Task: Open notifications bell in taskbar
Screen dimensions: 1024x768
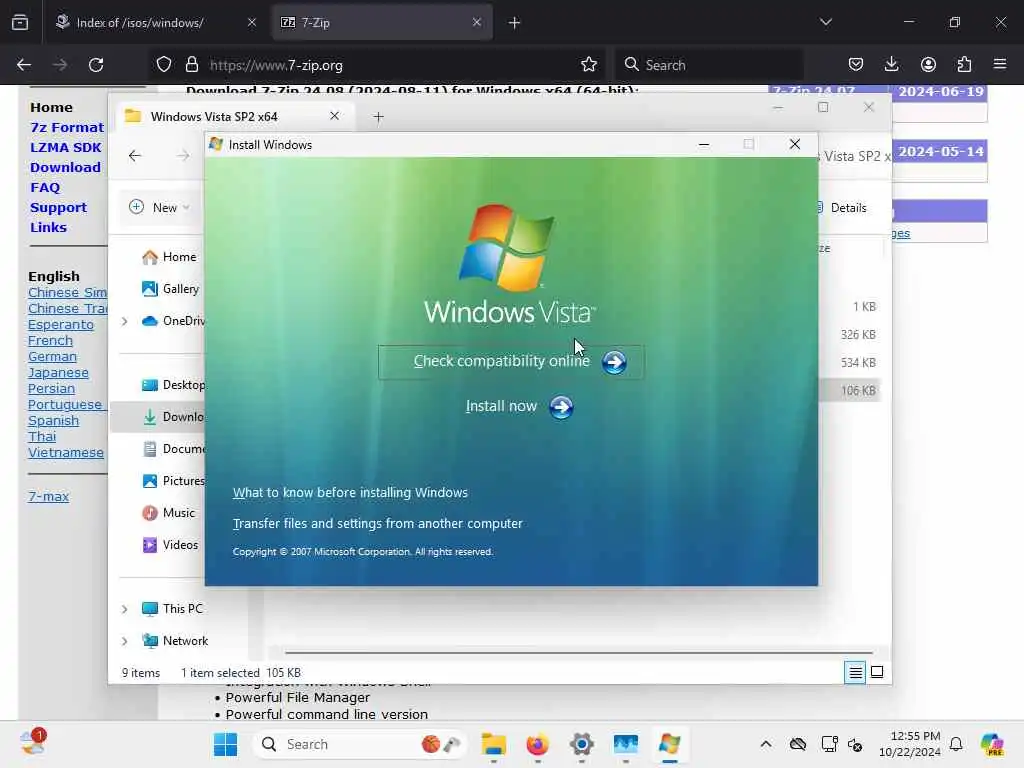Action: point(956,744)
